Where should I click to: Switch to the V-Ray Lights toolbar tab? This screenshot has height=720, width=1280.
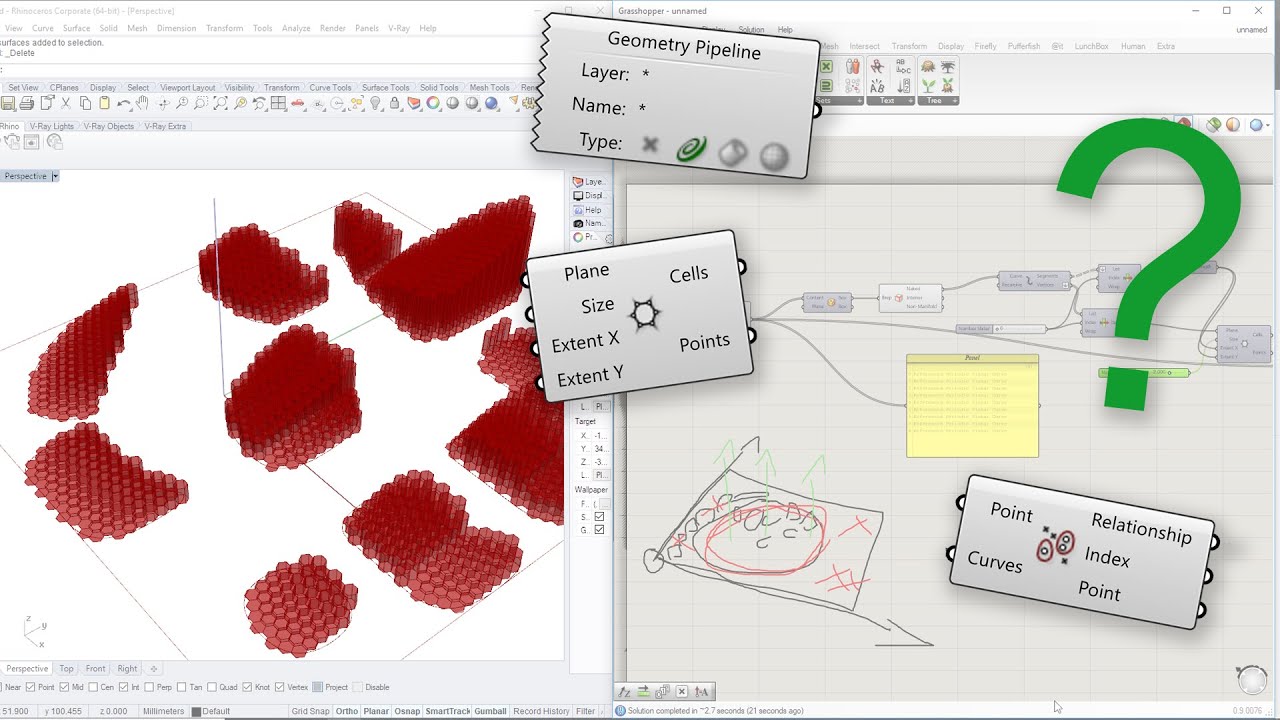52,126
